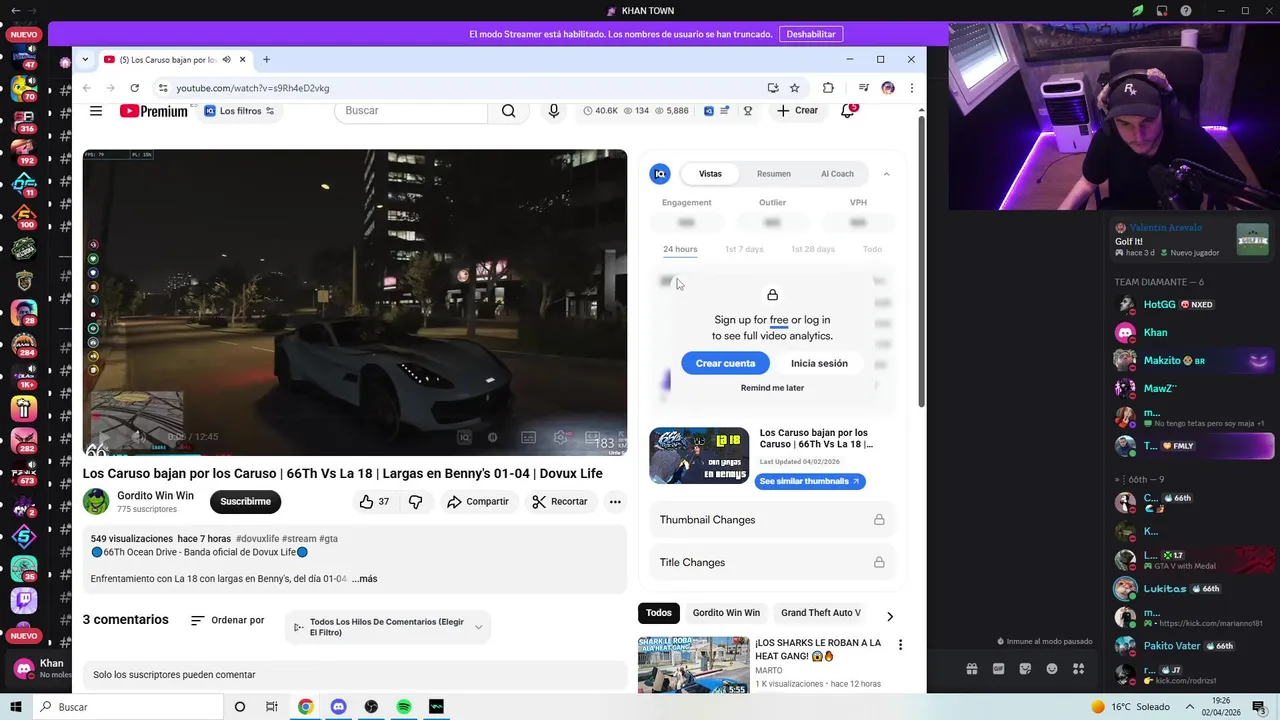The image size is (1280, 720).
Task: Click Remind me later link
Action: pyautogui.click(x=772, y=388)
